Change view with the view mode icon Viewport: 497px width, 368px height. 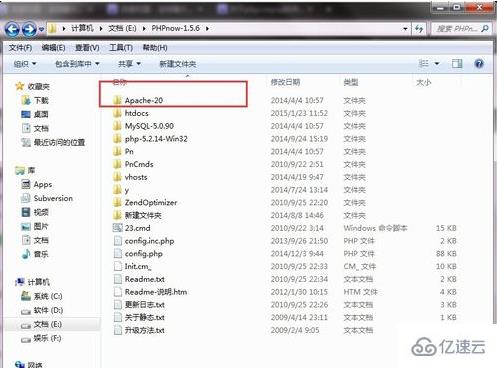pyautogui.click(x=423, y=63)
